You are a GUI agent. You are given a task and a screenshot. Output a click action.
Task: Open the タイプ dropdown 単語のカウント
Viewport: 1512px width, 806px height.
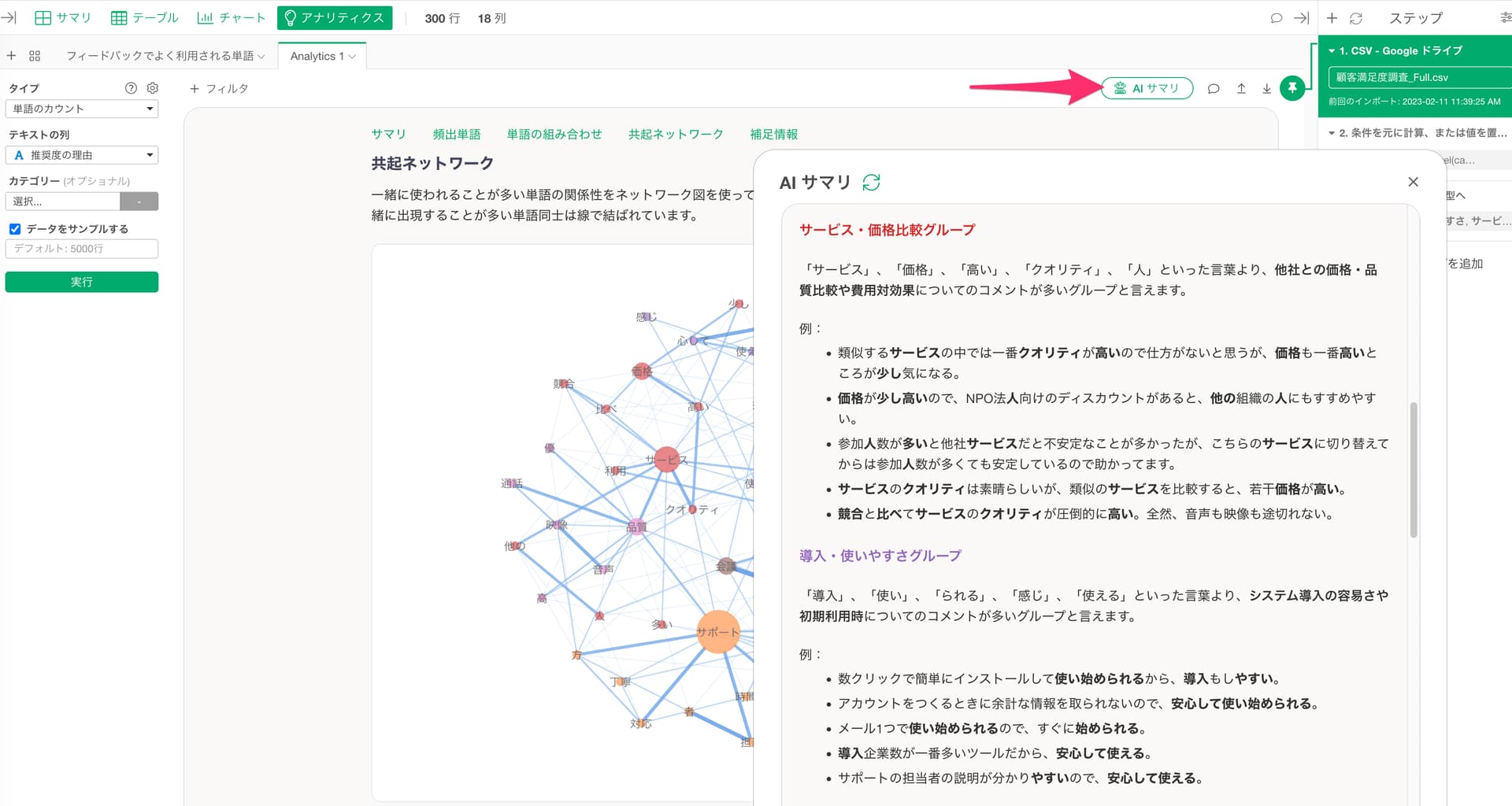tap(82, 109)
